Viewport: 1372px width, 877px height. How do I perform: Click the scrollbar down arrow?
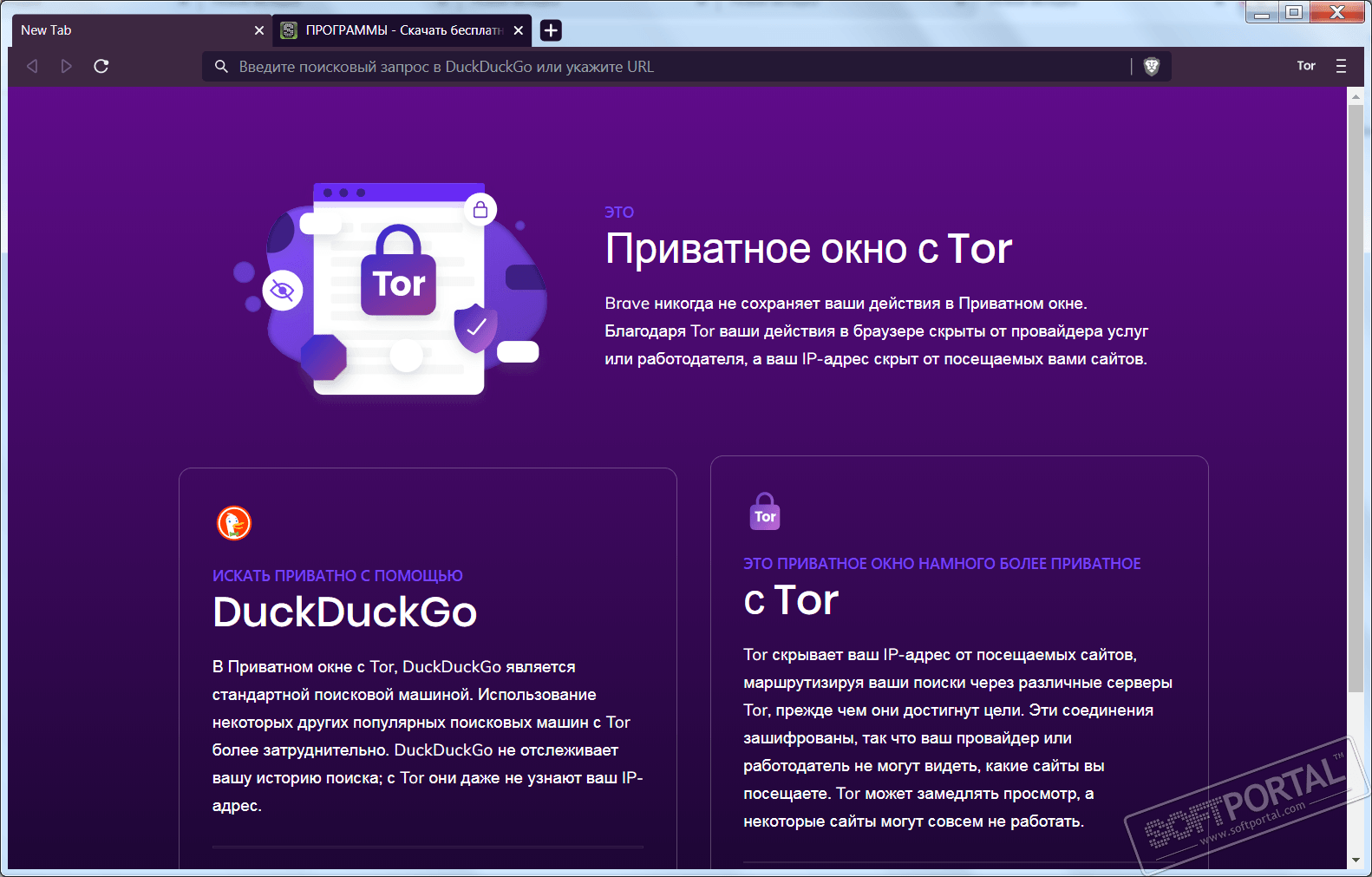click(1356, 861)
